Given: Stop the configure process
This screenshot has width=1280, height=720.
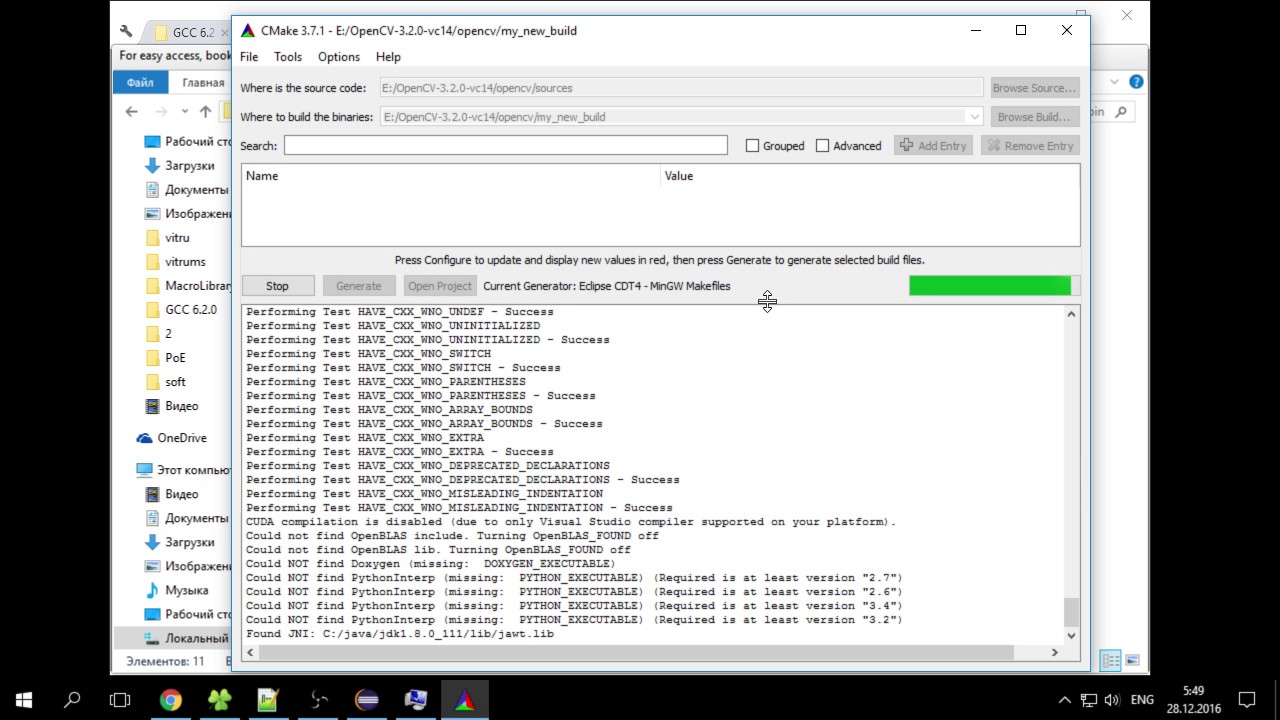Looking at the screenshot, I should pyautogui.click(x=278, y=286).
